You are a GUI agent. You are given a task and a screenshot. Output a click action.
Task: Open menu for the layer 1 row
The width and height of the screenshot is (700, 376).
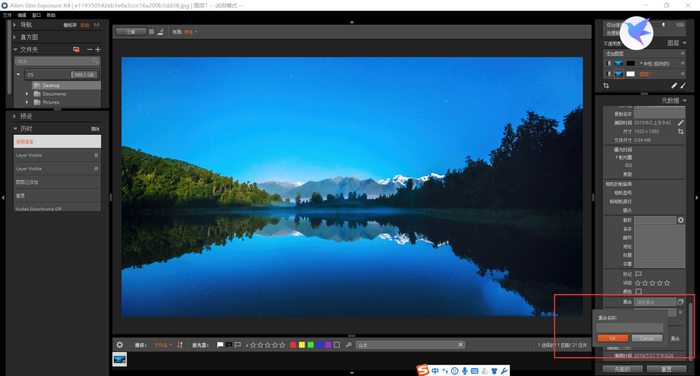[x=682, y=74]
